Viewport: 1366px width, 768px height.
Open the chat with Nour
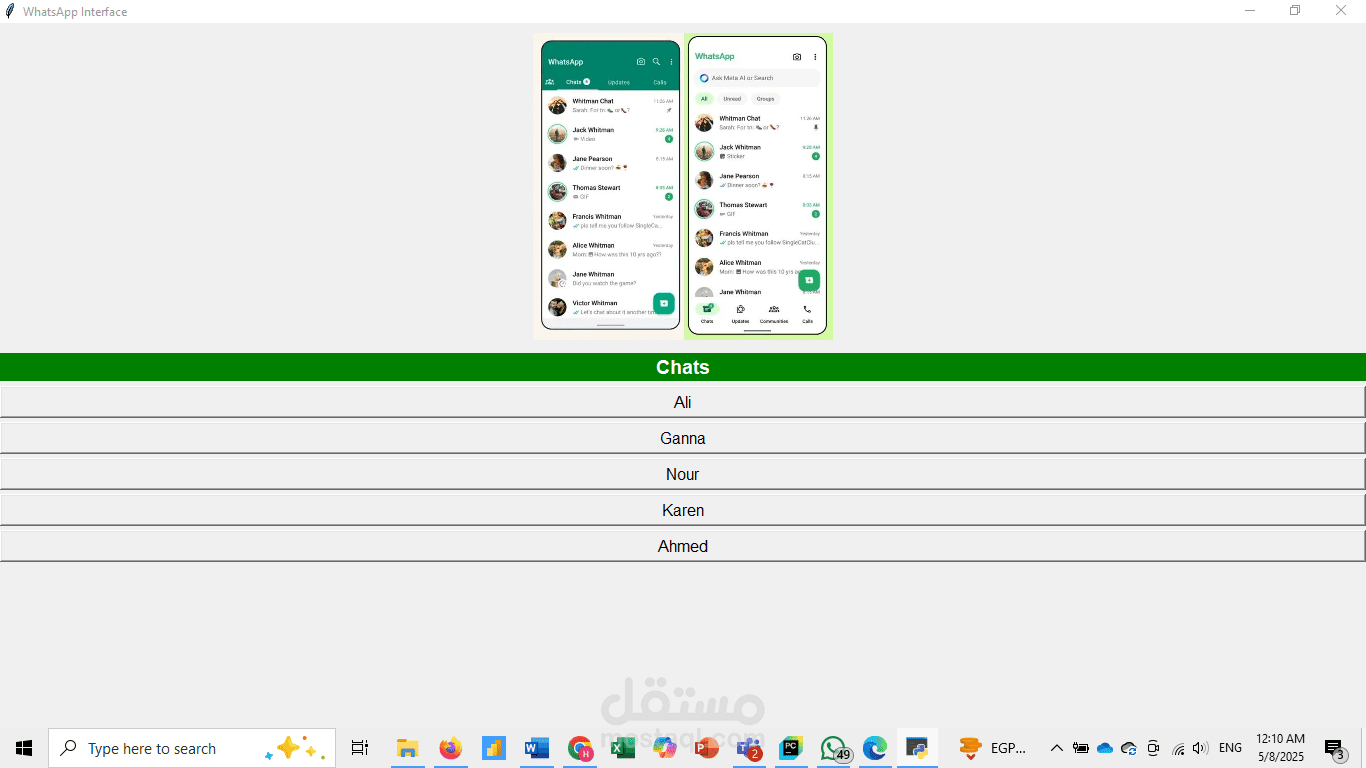[683, 474]
